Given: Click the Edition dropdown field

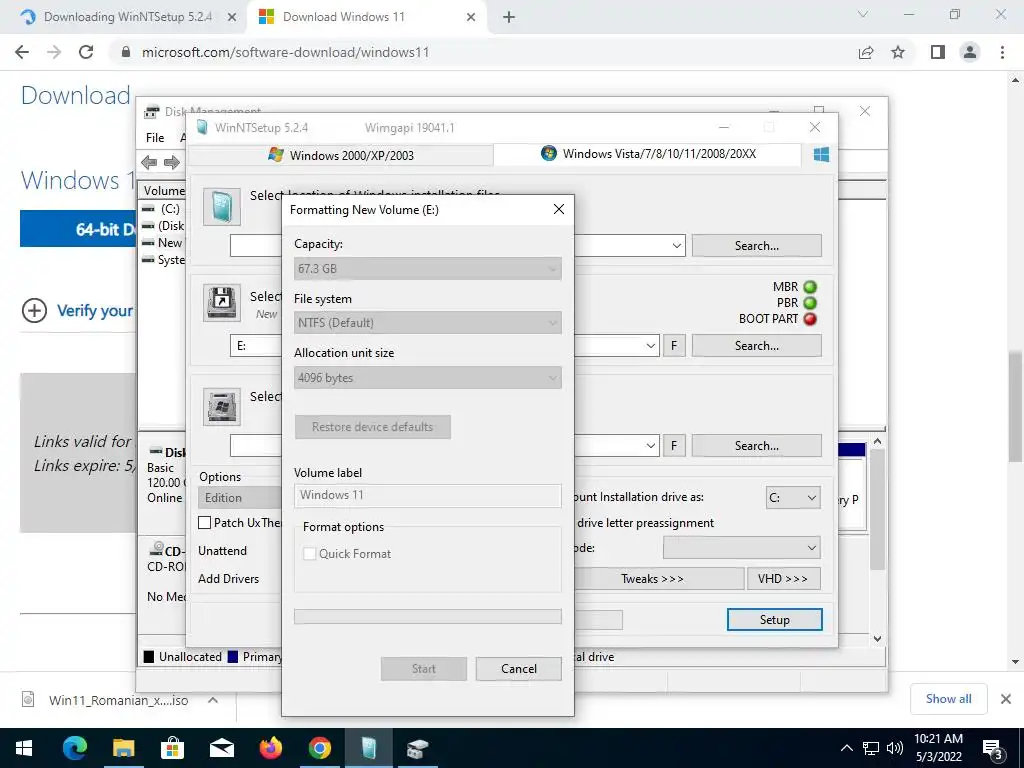Looking at the screenshot, I should tap(240, 498).
